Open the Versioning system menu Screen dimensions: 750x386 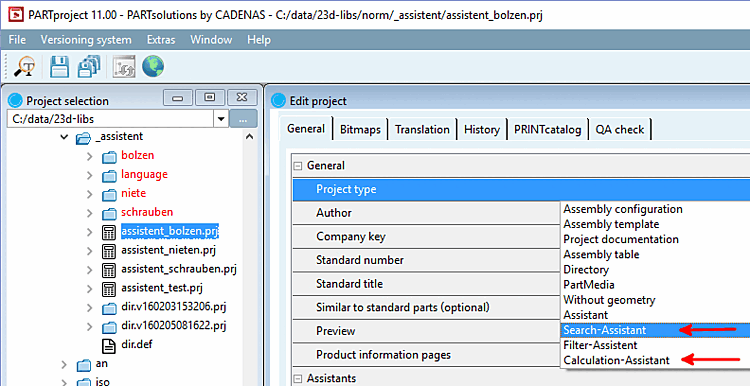click(x=86, y=40)
